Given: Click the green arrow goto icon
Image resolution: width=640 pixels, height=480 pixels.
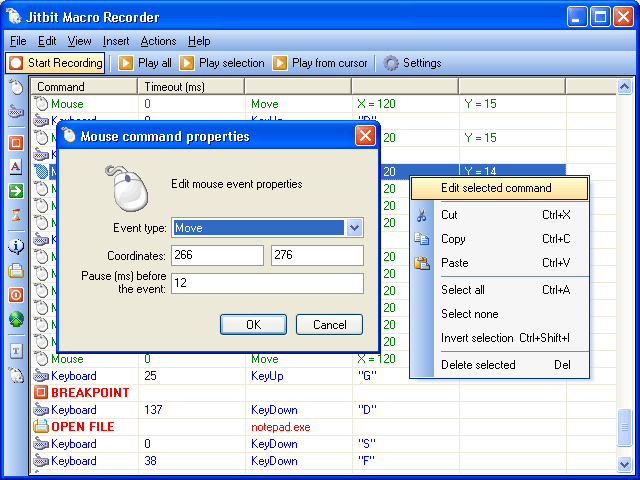Looking at the screenshot, I should point(16,191).
